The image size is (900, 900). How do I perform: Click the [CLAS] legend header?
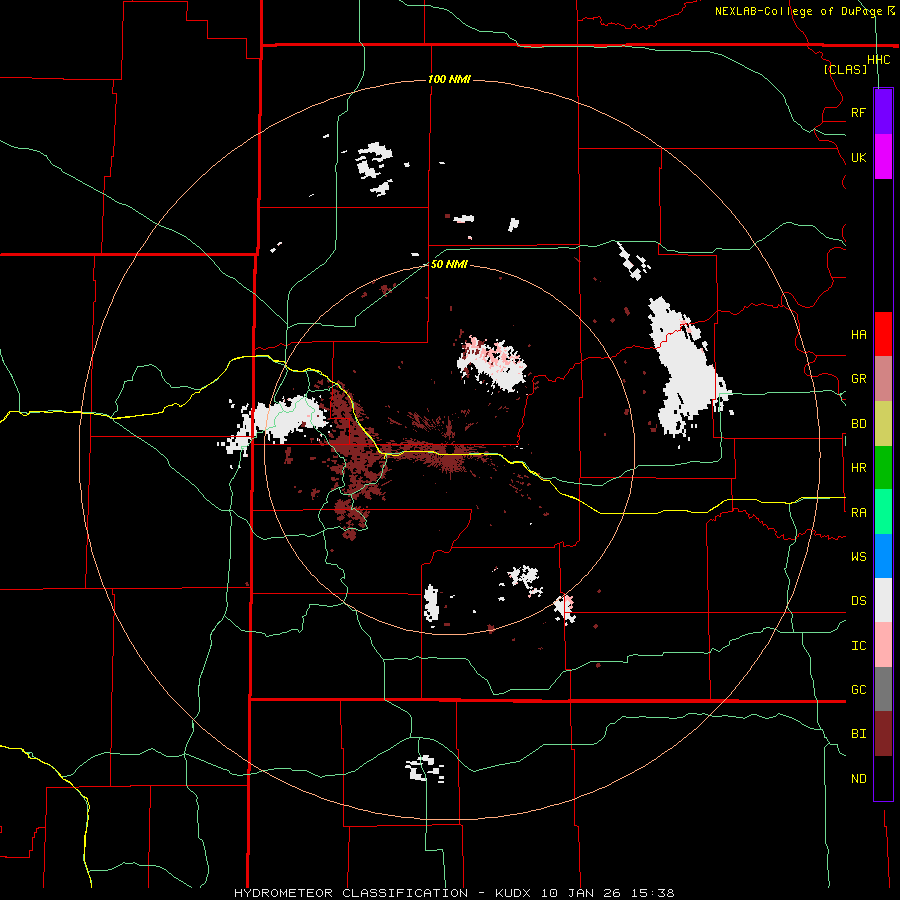coord(845,69)
